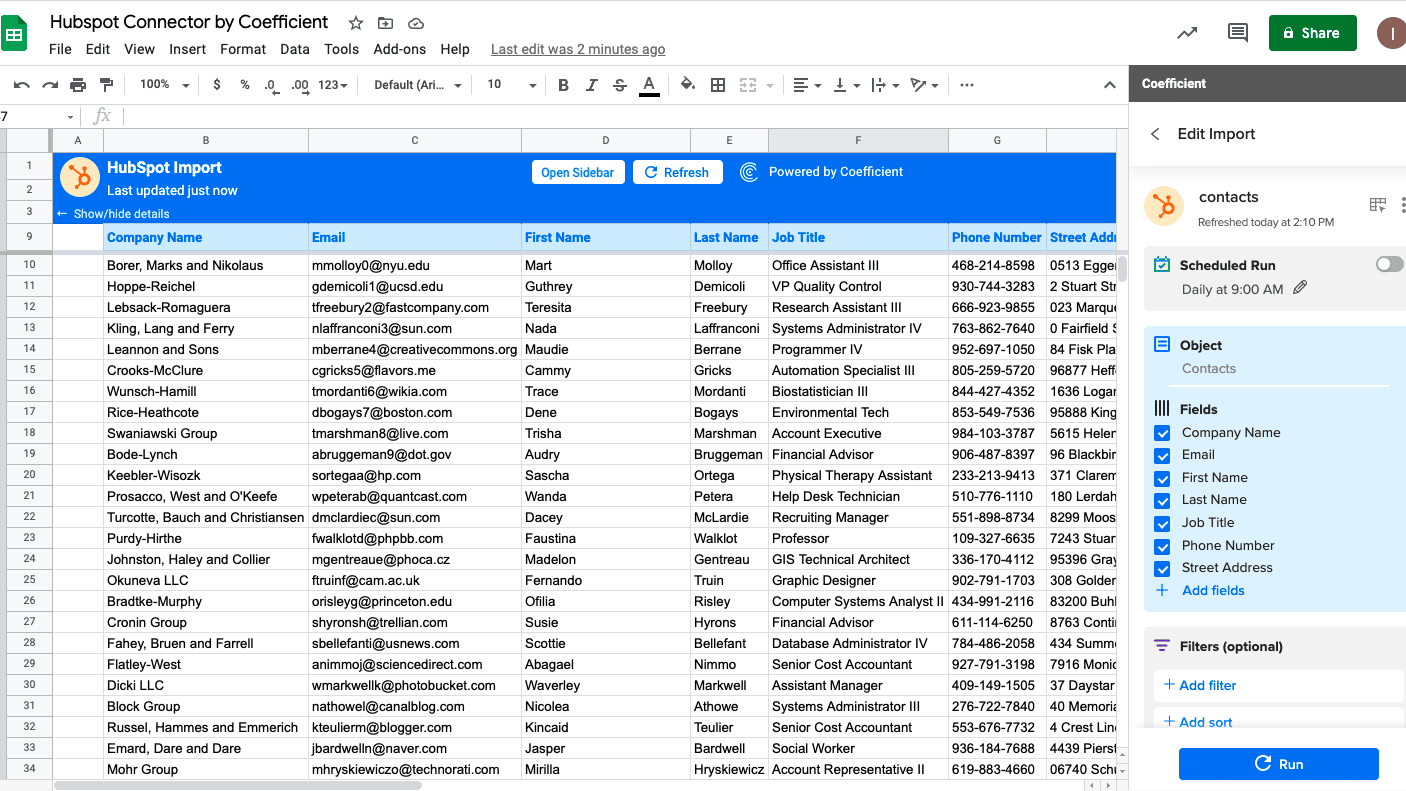
Task: Click the blue Run button
Action: 1279,764
